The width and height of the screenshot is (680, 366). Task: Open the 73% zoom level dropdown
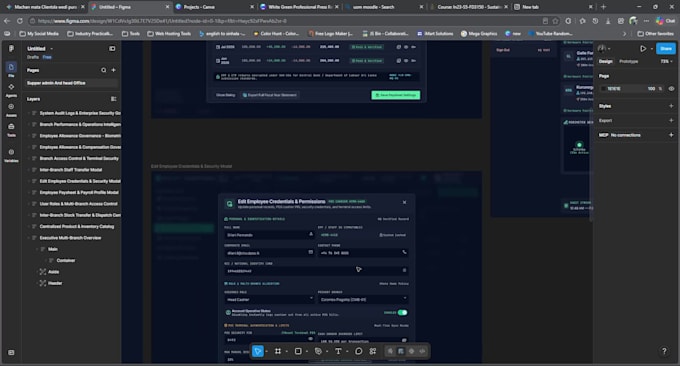pyautogui.click(x=667, y=62)
